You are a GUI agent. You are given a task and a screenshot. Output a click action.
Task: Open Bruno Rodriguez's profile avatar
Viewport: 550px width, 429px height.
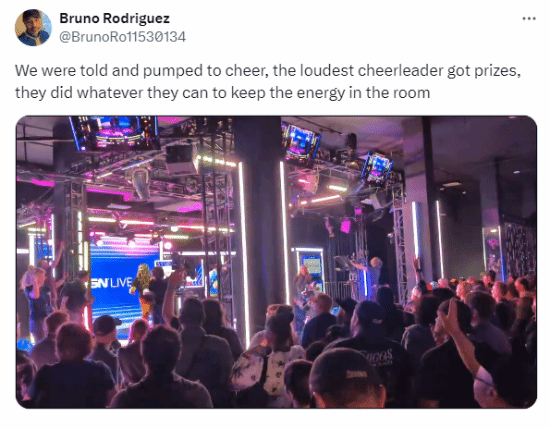[33, 28]
